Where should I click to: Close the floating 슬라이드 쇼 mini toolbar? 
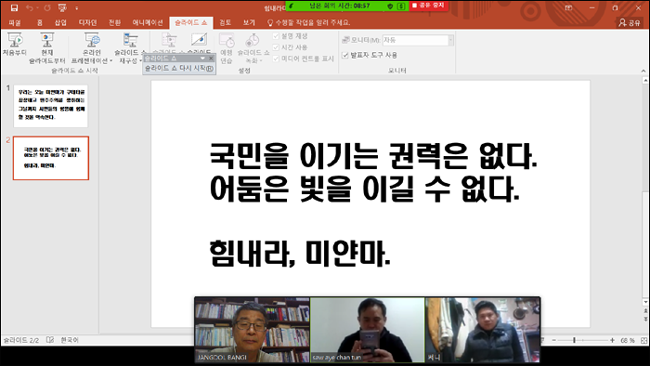click(x=211, y=58)
